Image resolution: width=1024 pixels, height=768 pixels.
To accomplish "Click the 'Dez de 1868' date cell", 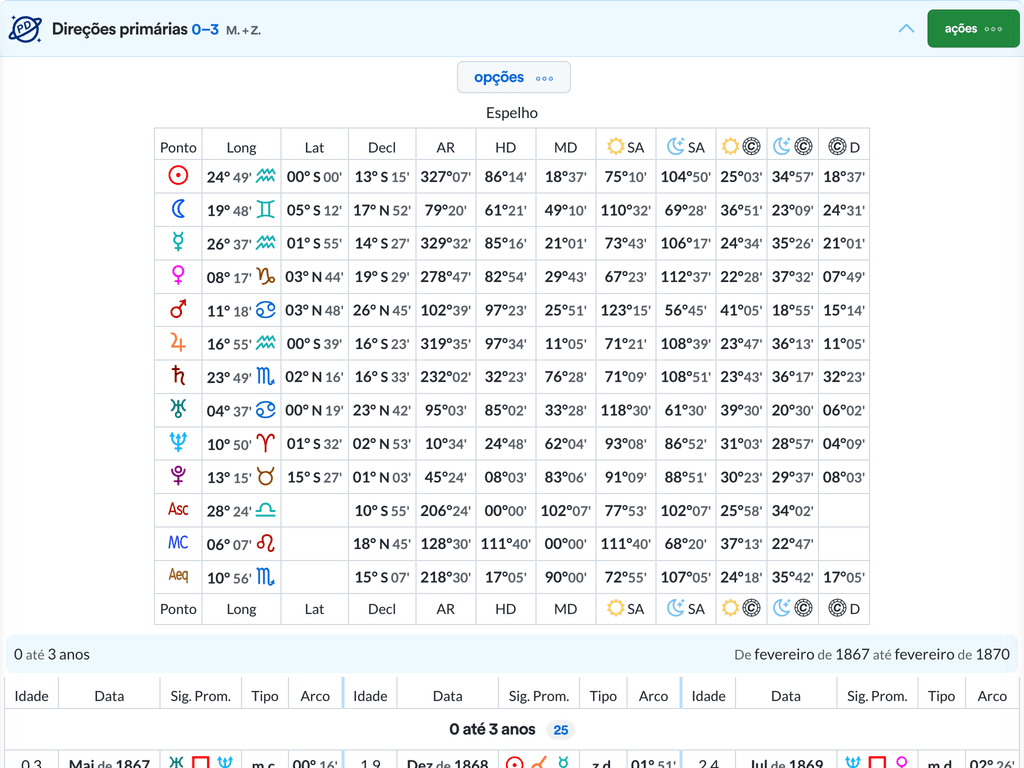I will pos(447,763).
